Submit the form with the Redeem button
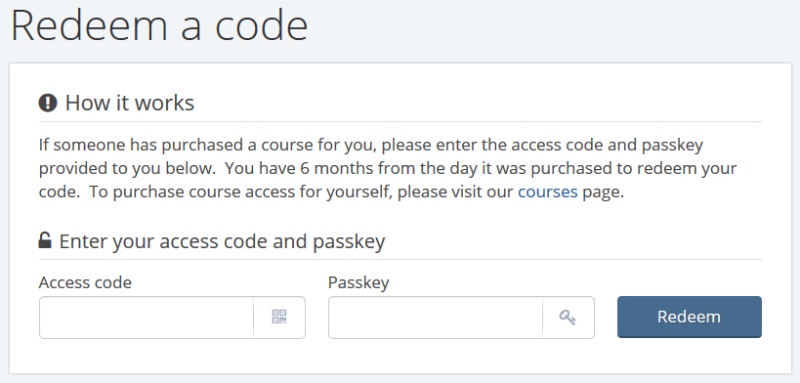The height and width of the screenshot is (383, 800). [x=689, y=317]
